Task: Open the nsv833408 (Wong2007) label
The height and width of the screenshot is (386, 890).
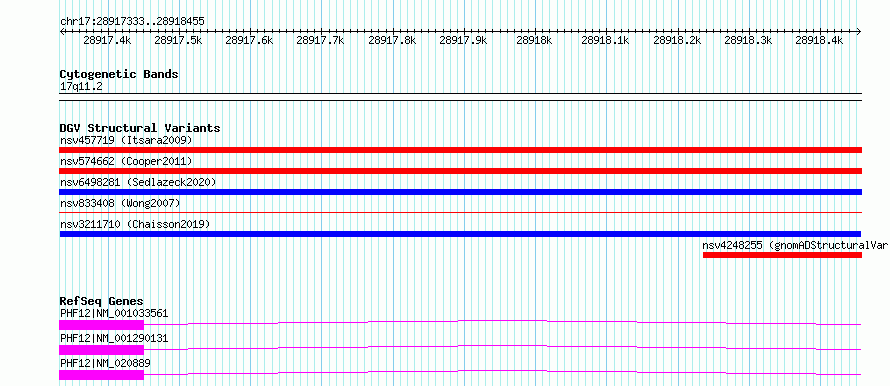Action: tap(120, 203)
